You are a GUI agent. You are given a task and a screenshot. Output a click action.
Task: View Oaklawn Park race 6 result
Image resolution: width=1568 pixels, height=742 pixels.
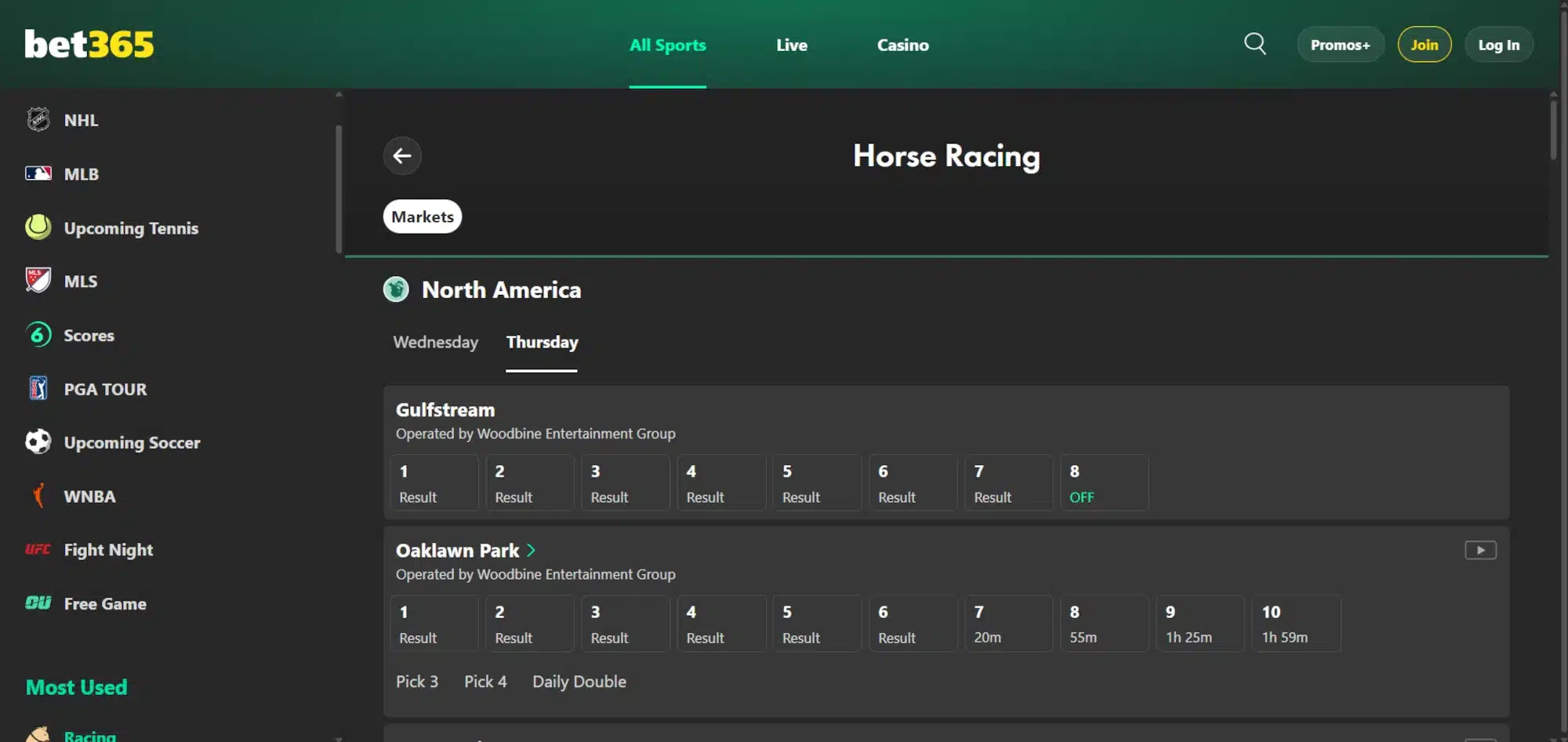click(913, 624)
